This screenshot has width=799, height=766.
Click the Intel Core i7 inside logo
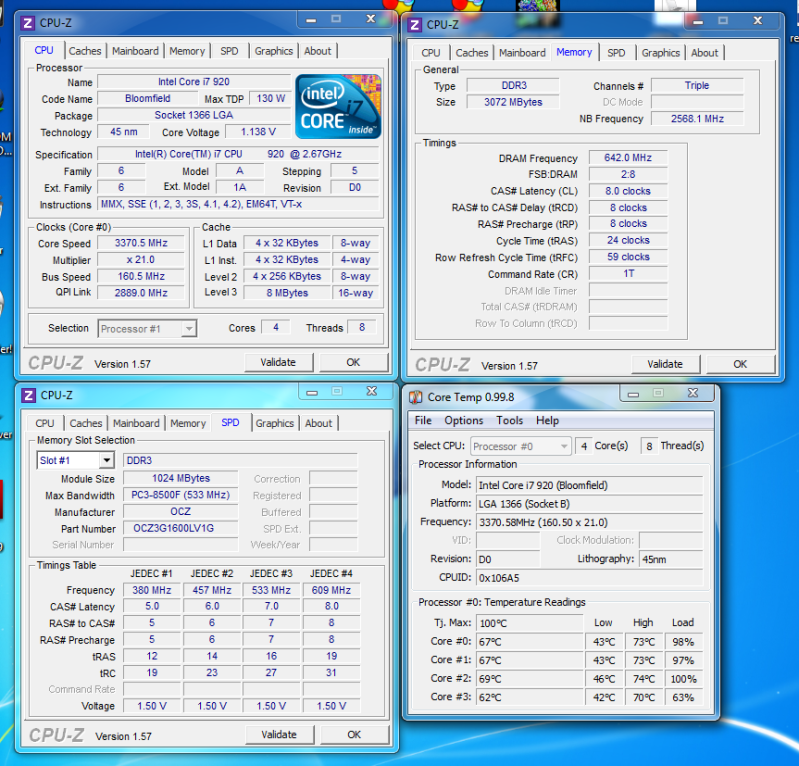point(338,107)
